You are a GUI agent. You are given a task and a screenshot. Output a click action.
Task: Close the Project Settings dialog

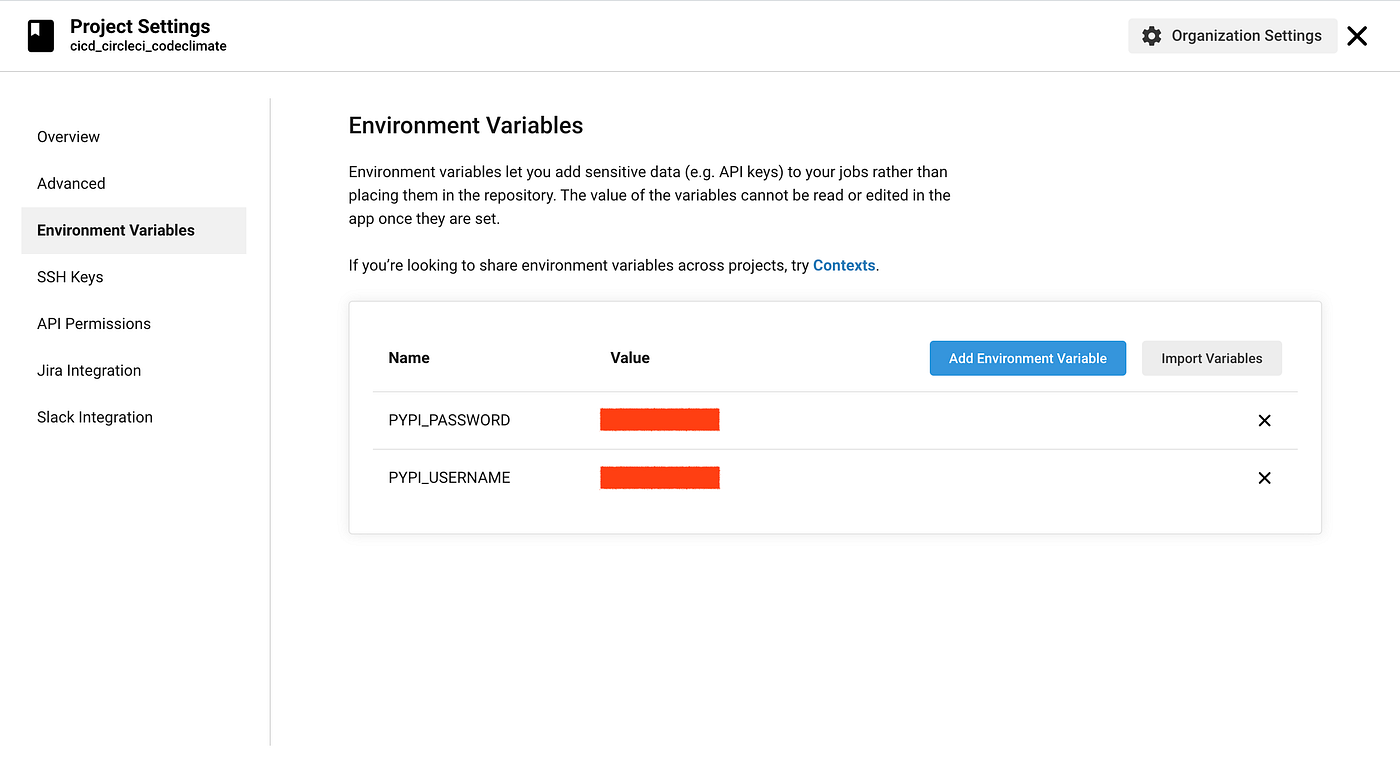tap(1357, 35)
